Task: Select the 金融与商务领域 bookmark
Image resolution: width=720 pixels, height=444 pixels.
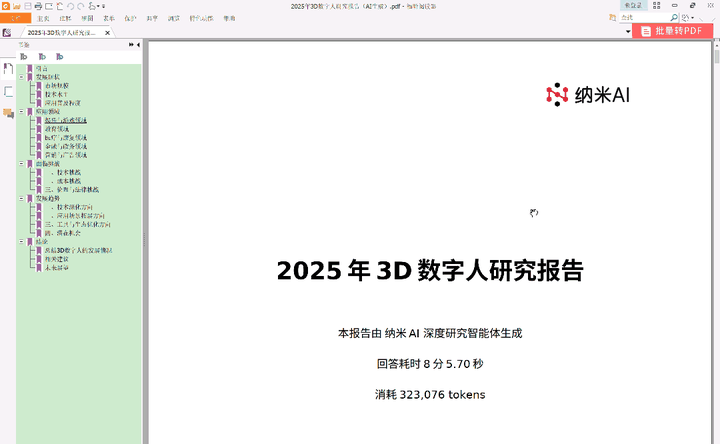Action: pos(66,146)
